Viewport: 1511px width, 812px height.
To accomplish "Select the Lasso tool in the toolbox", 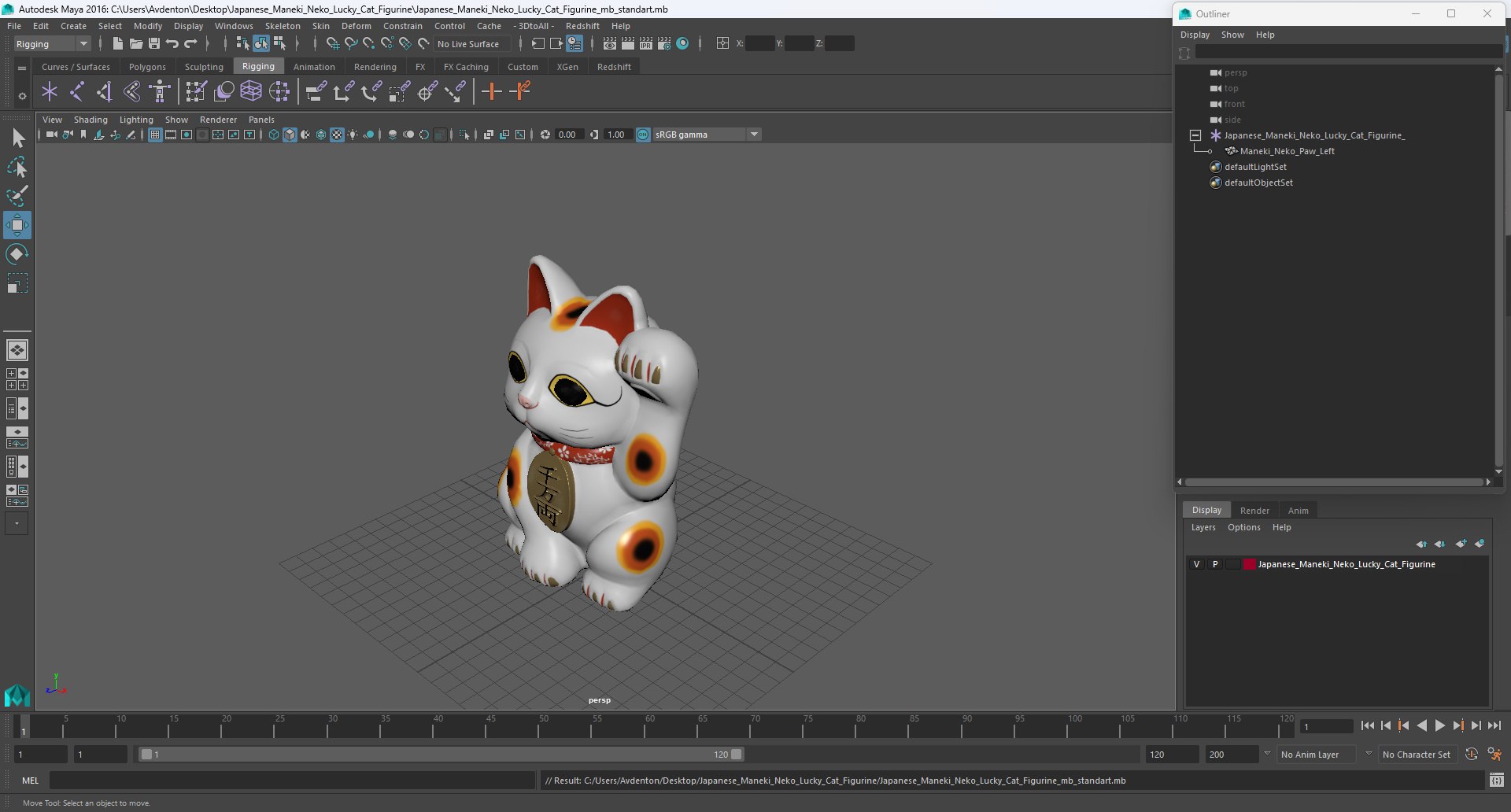I will pyautogui.click(x=17, y=168).
